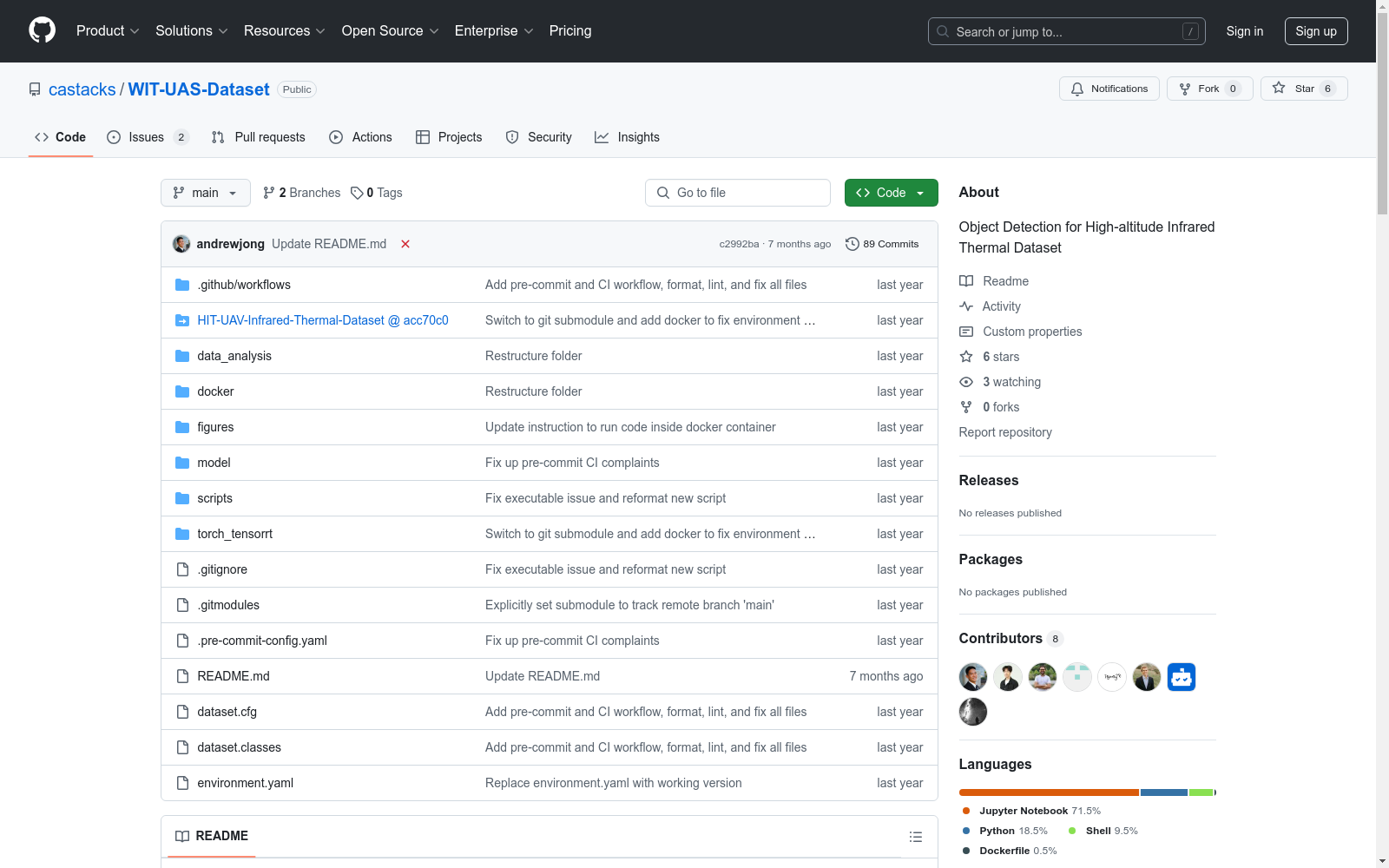This screenshot has height=868, width=1389.
Task: Click andrewjong's avatar in the commit row
Action: click(x=181, y=244)
